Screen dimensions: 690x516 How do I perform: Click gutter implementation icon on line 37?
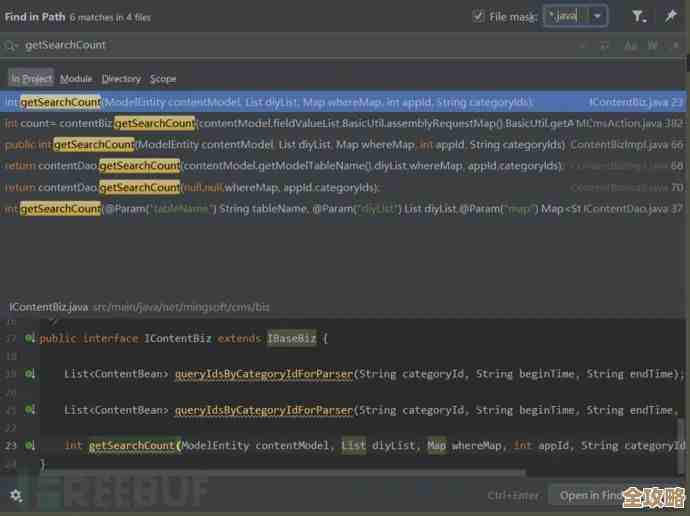pyautogui.click(x=30, y=339)
